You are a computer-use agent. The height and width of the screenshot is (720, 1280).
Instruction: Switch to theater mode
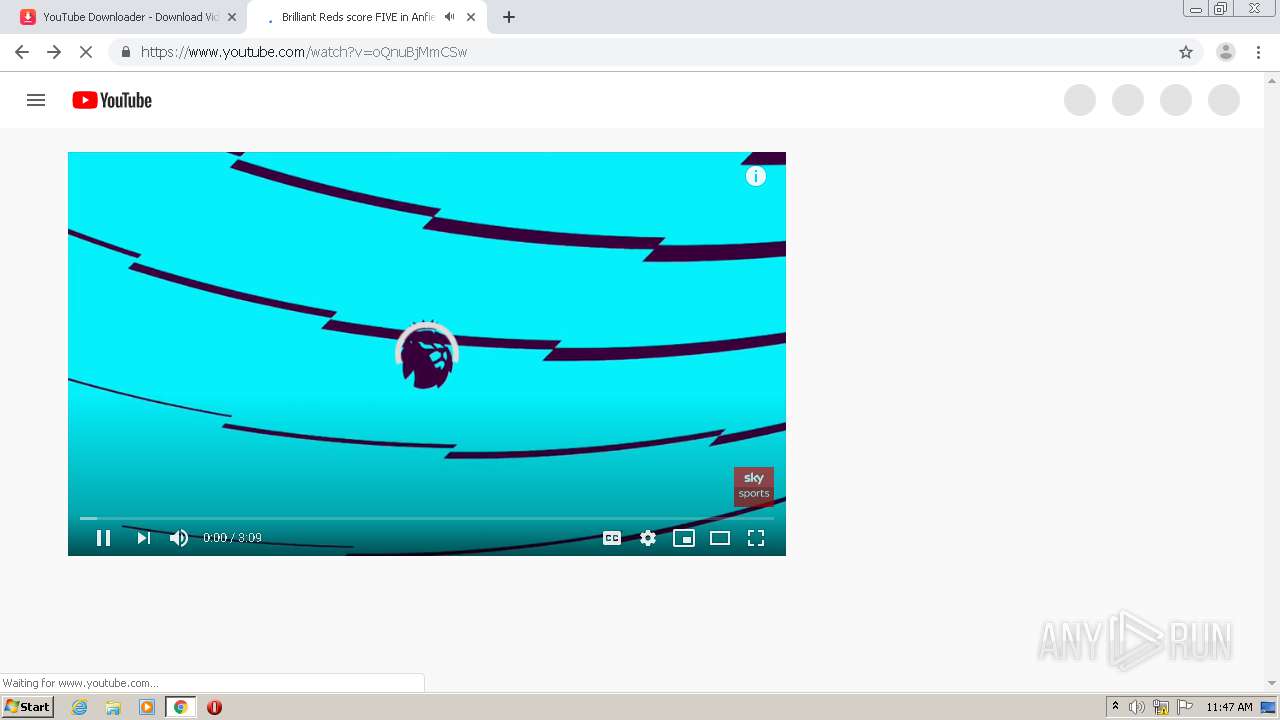(x=720, y=538)
